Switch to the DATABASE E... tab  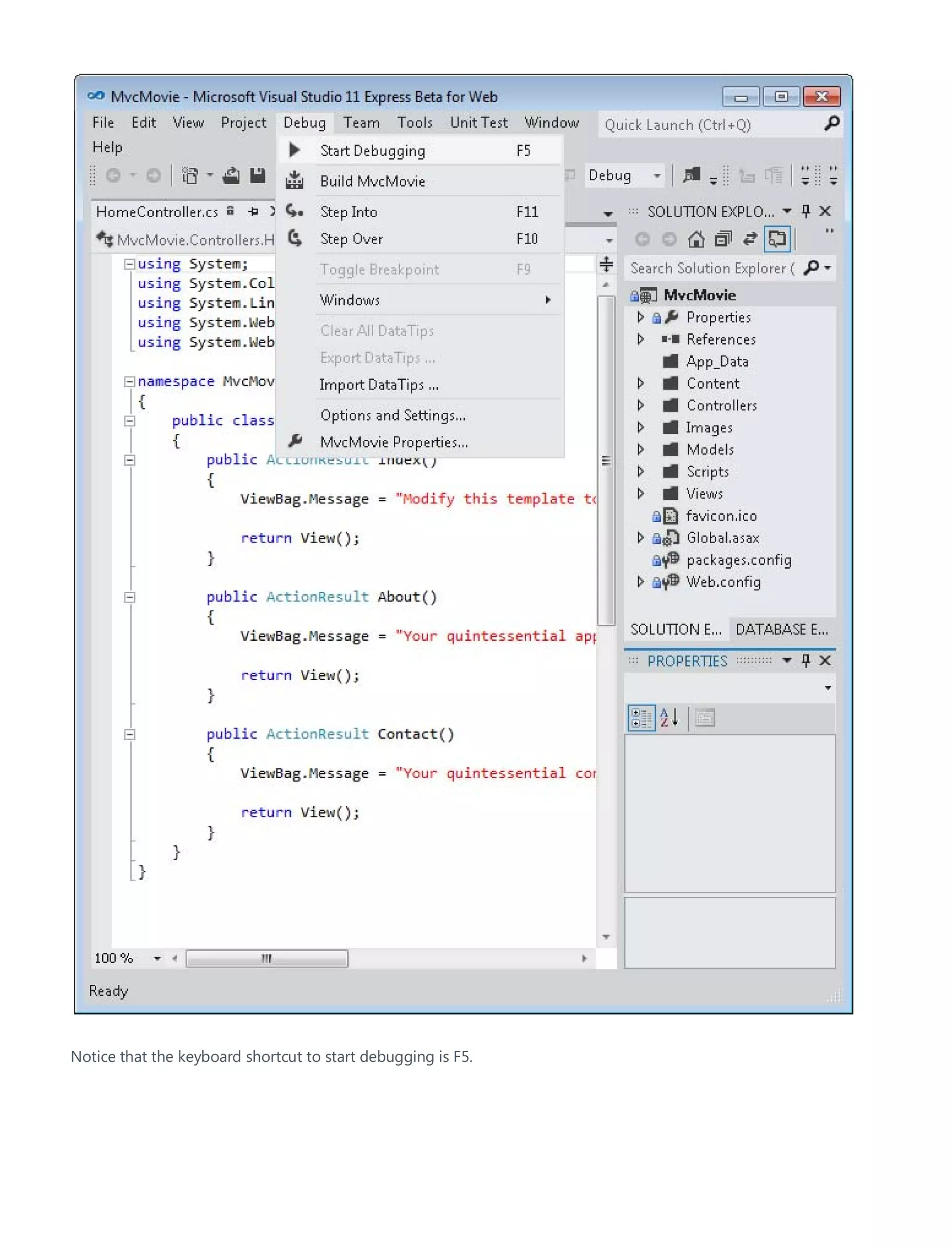[782, 630]
